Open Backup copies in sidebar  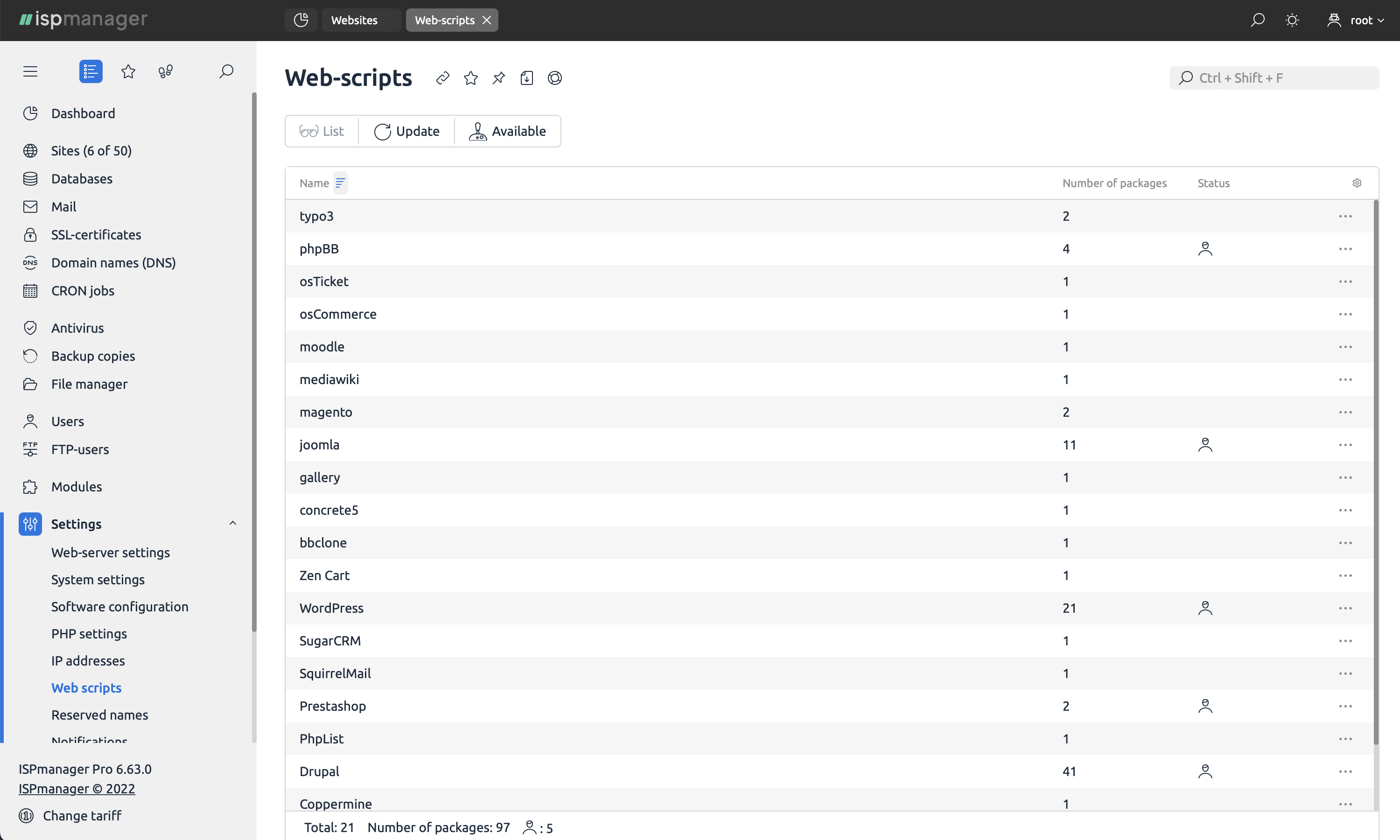coord(93,356)
